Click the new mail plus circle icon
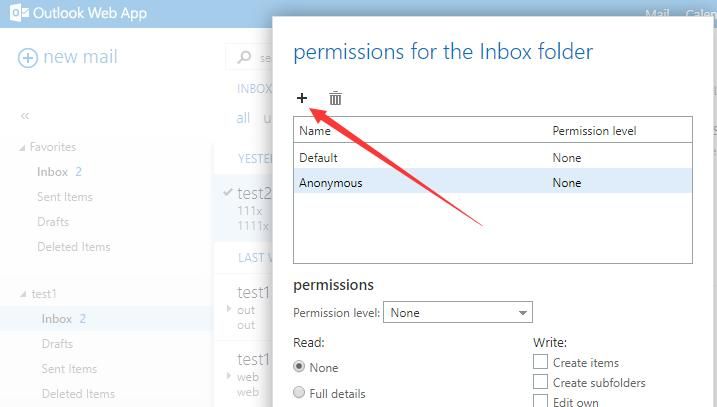 [x=27, y=58]
